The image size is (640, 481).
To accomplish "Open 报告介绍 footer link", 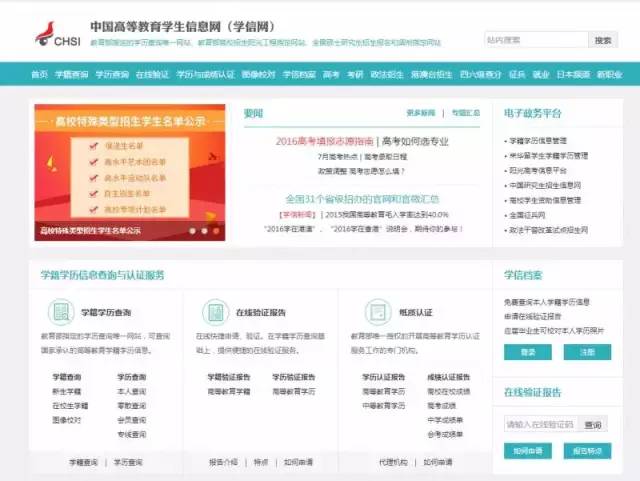I will click(x=223, y=462).
